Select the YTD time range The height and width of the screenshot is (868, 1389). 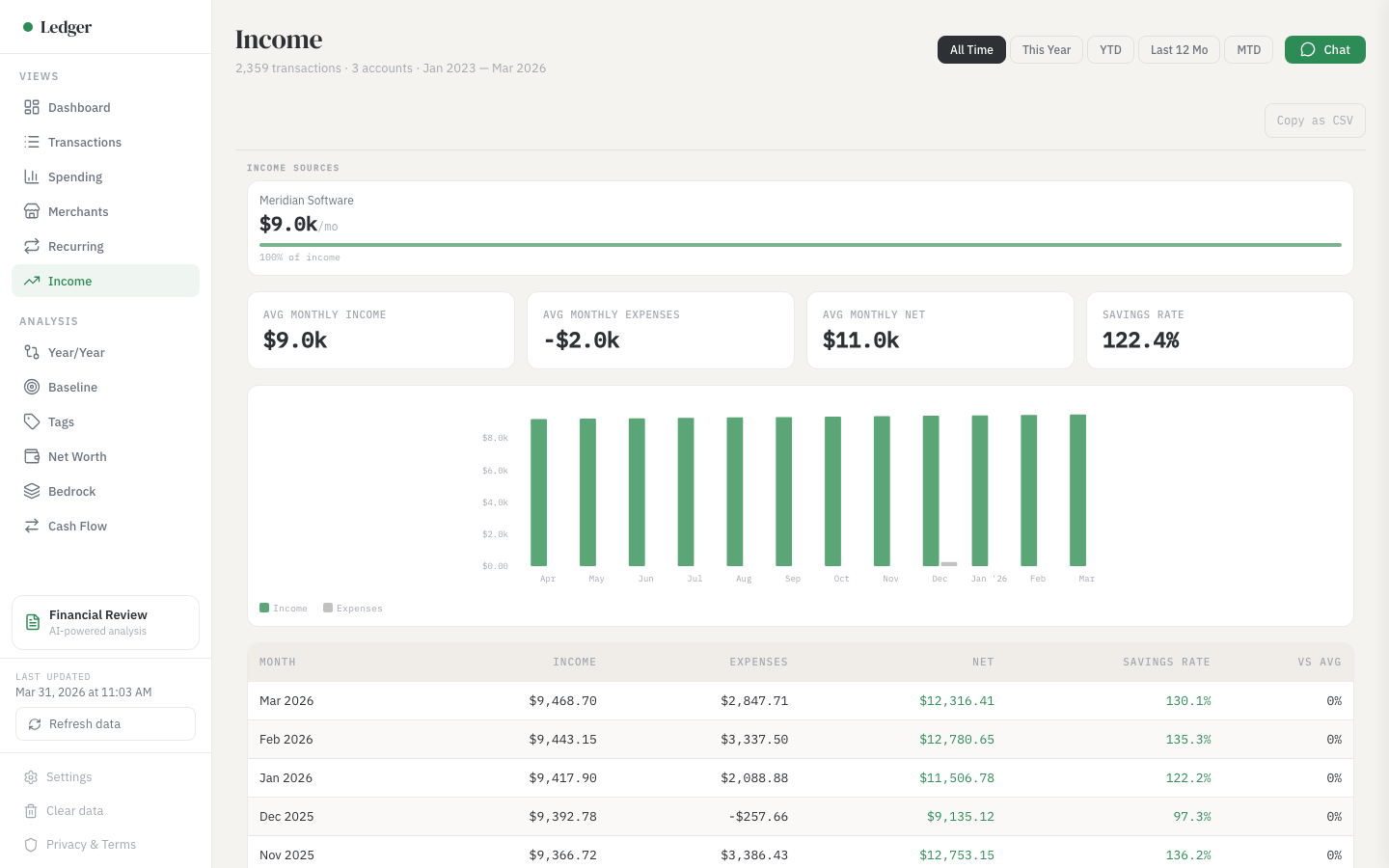pyautogui.click(x=1110, y=49)
